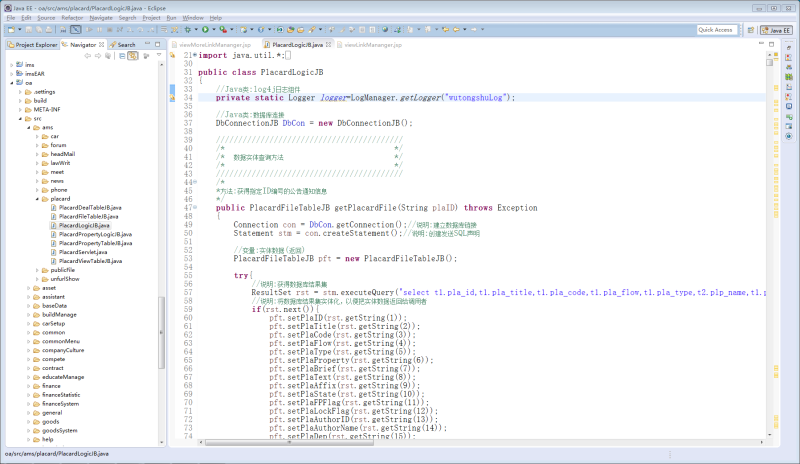Switch to the Project Explorer tab

[x=32, y=45]
